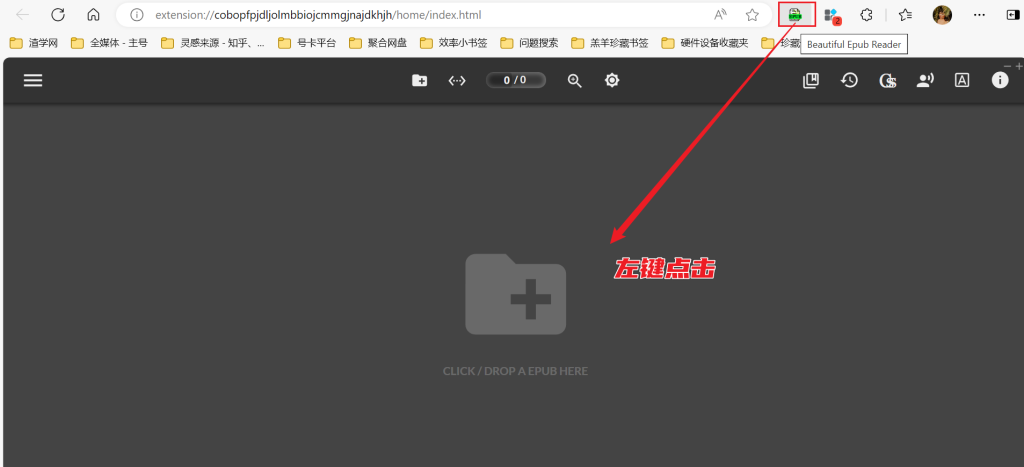Screen dimensions: 1024x467
Task: Open the Favorites star-list icon
Action: coord(905,15)
